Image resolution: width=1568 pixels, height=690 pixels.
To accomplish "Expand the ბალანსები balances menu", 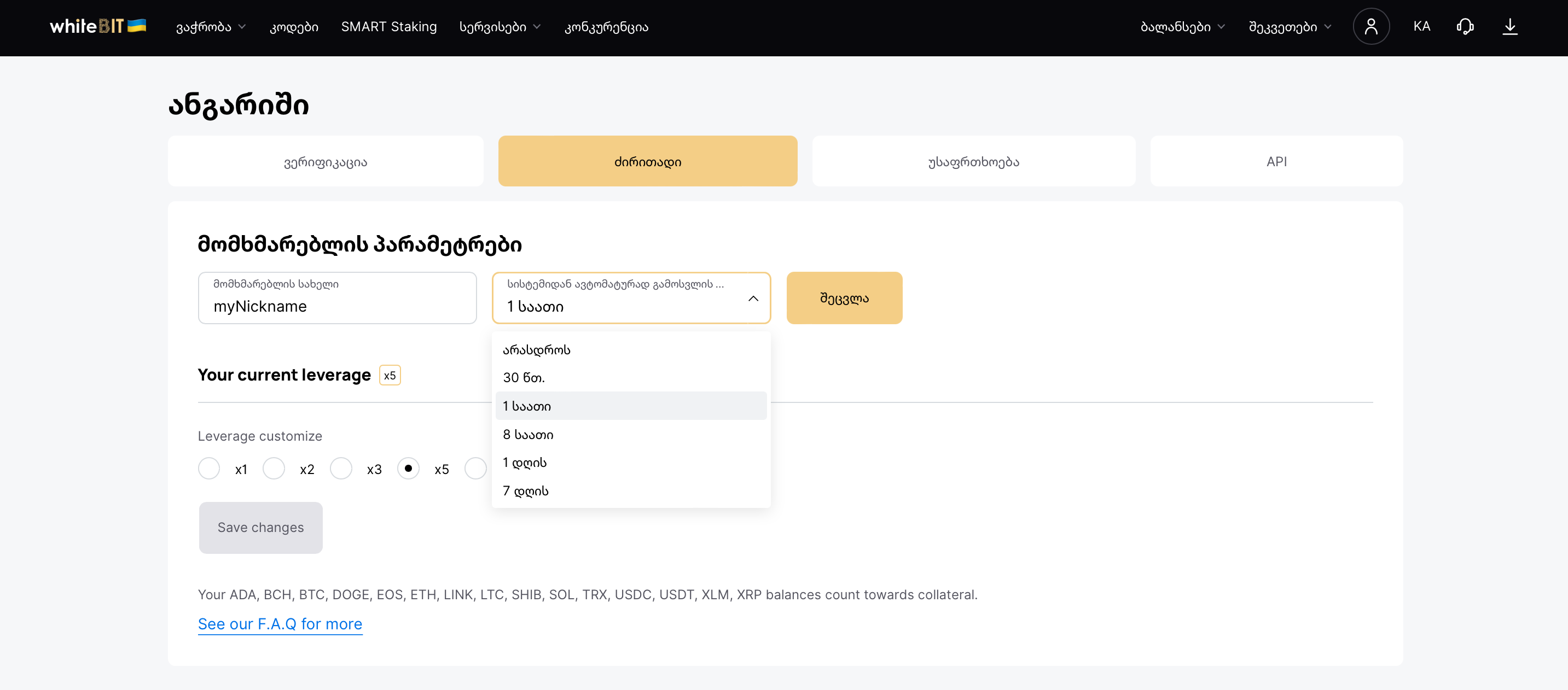I will coord(1182,27).
